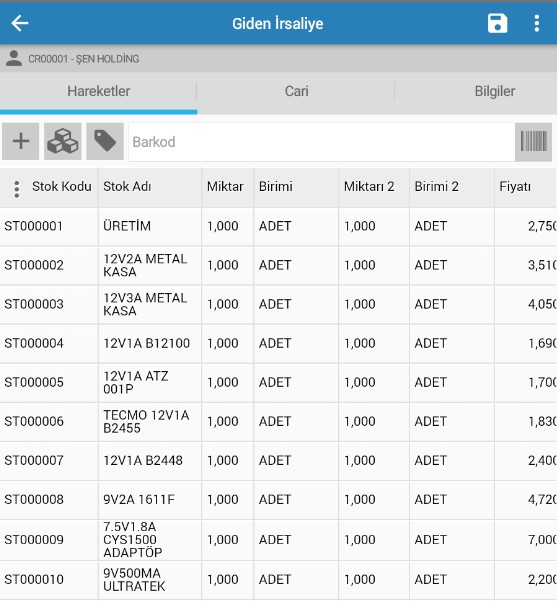Image resolution: width=557 pixels, height=601 pixels.
Task: Switch to the Cari tab
Action: [x=296, y=91]
